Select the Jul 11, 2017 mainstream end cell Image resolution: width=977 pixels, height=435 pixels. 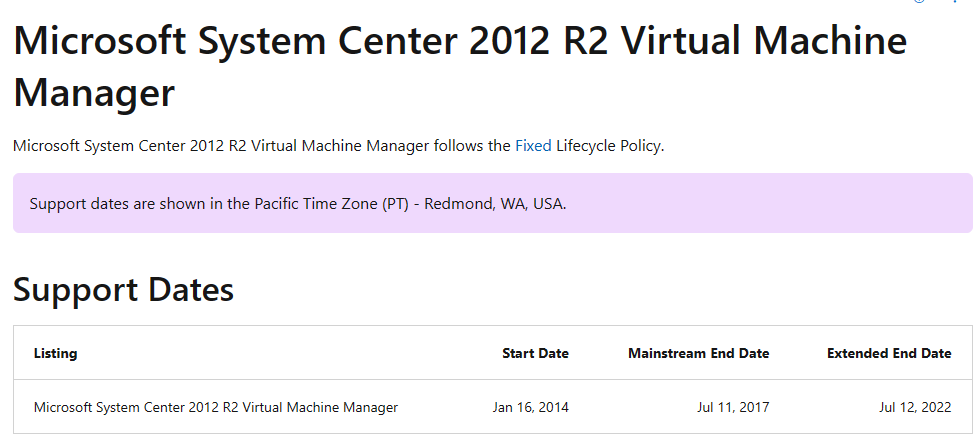733,408
